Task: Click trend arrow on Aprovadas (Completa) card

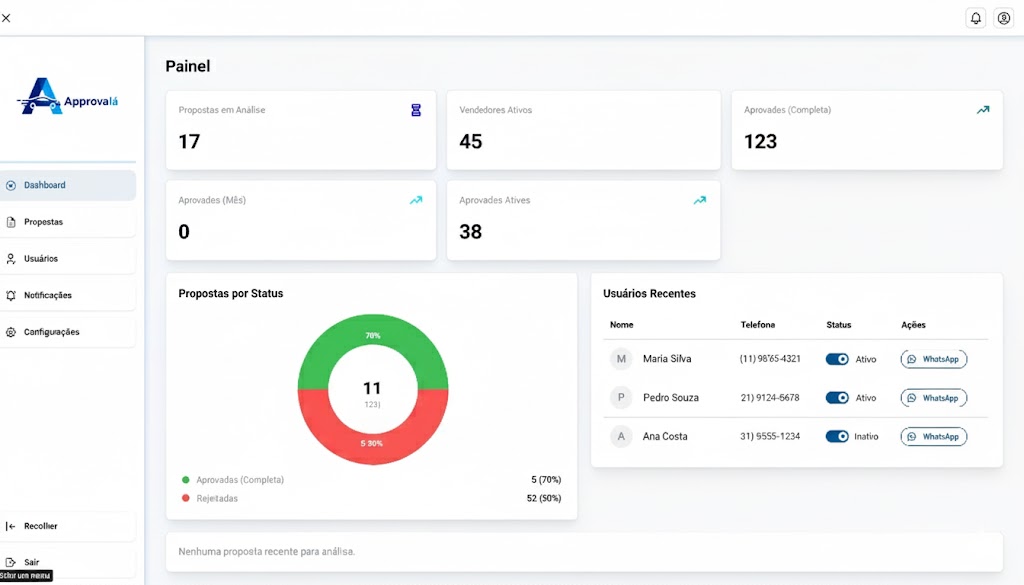Action: point(983,110)
